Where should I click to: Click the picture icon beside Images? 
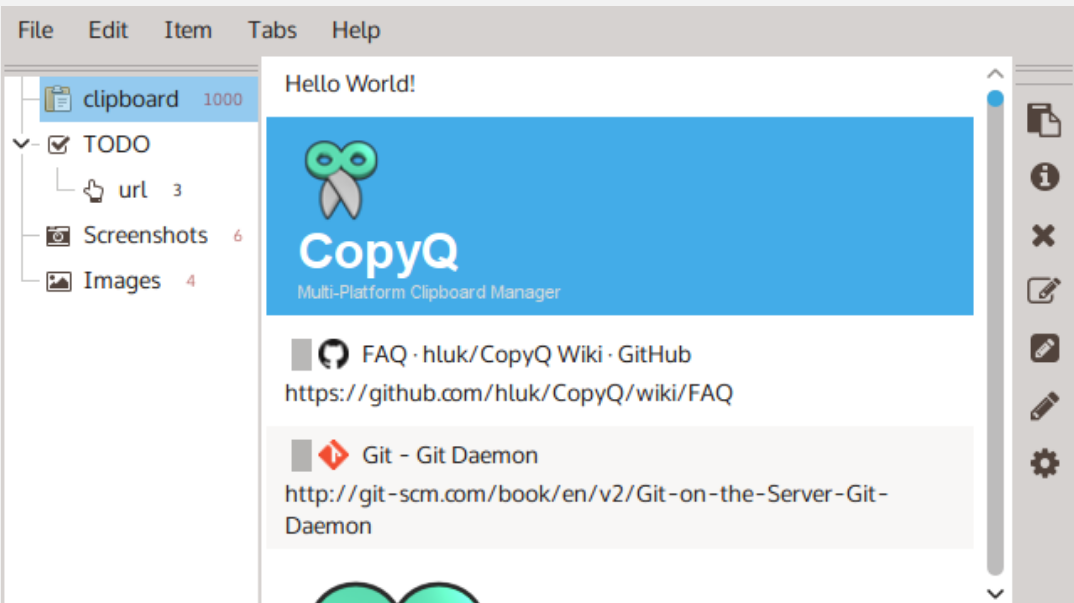tap(57, 281)
